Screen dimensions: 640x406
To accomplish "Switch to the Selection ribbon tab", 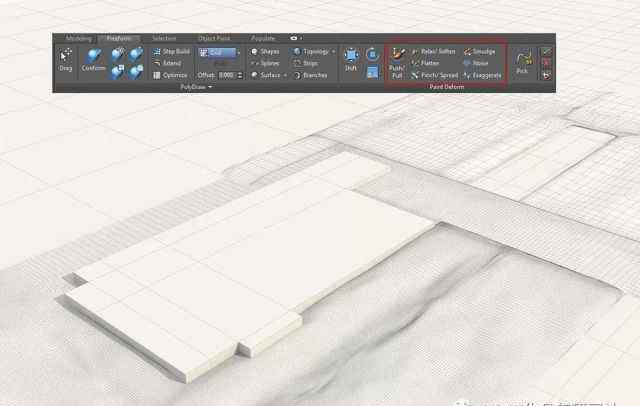I will click(x=164, y=38).
